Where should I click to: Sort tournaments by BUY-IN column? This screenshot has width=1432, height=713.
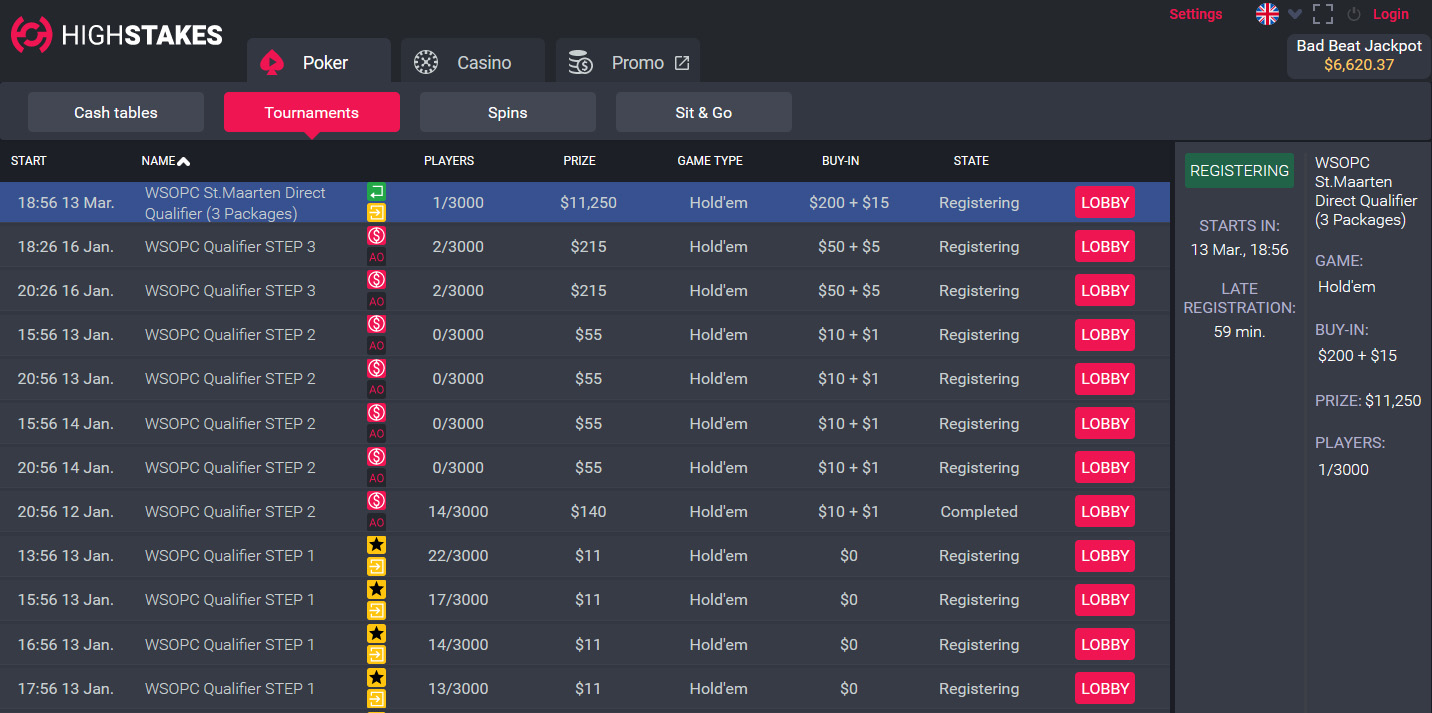click(840, 161)
